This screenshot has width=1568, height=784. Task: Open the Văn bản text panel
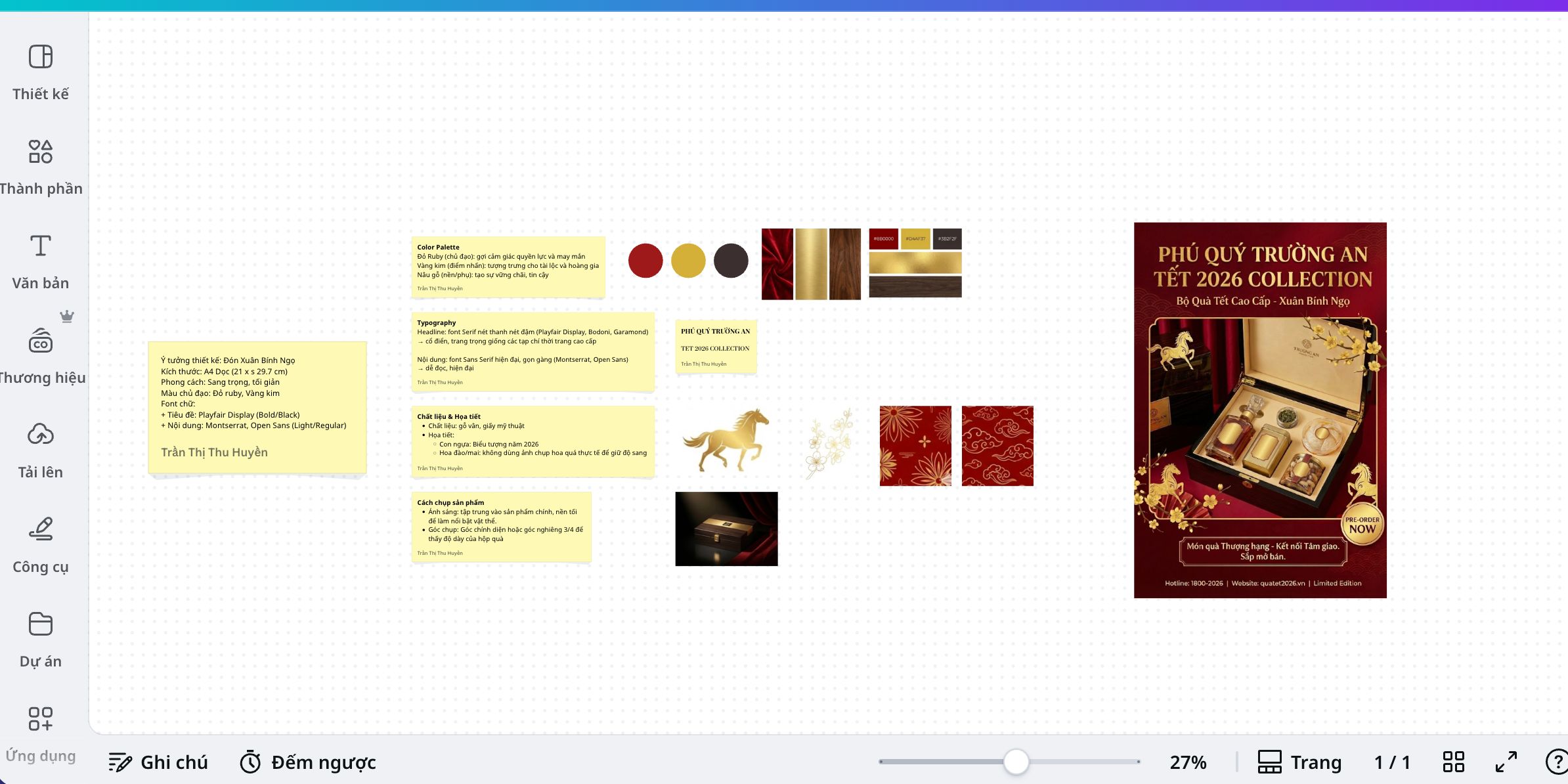pyautogui.click(x=41, y=261)
